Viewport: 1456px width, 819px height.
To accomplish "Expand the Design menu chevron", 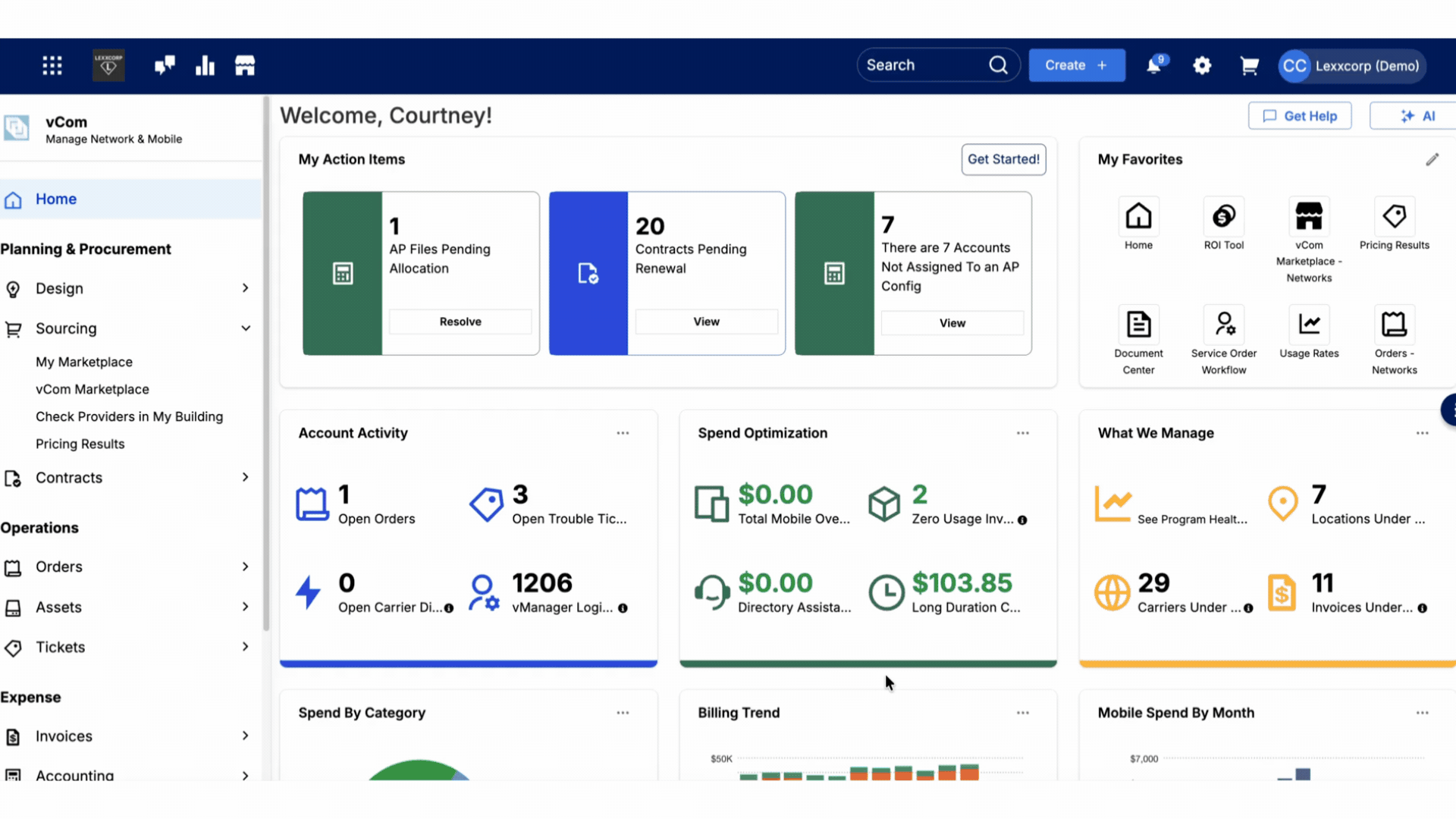I will 245,288.
